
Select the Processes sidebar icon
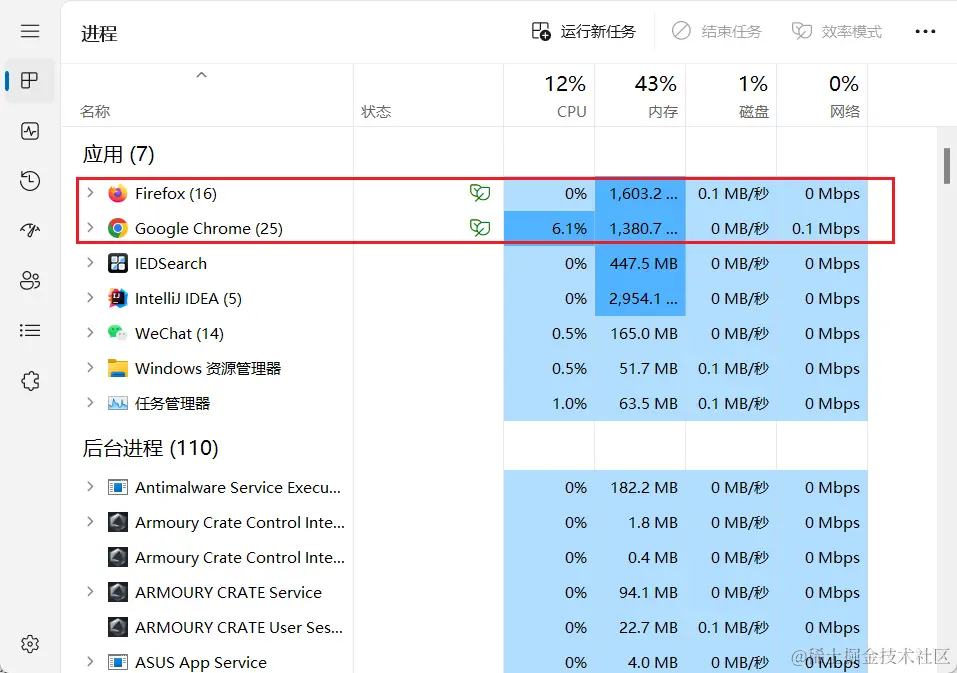pos(30,81)
